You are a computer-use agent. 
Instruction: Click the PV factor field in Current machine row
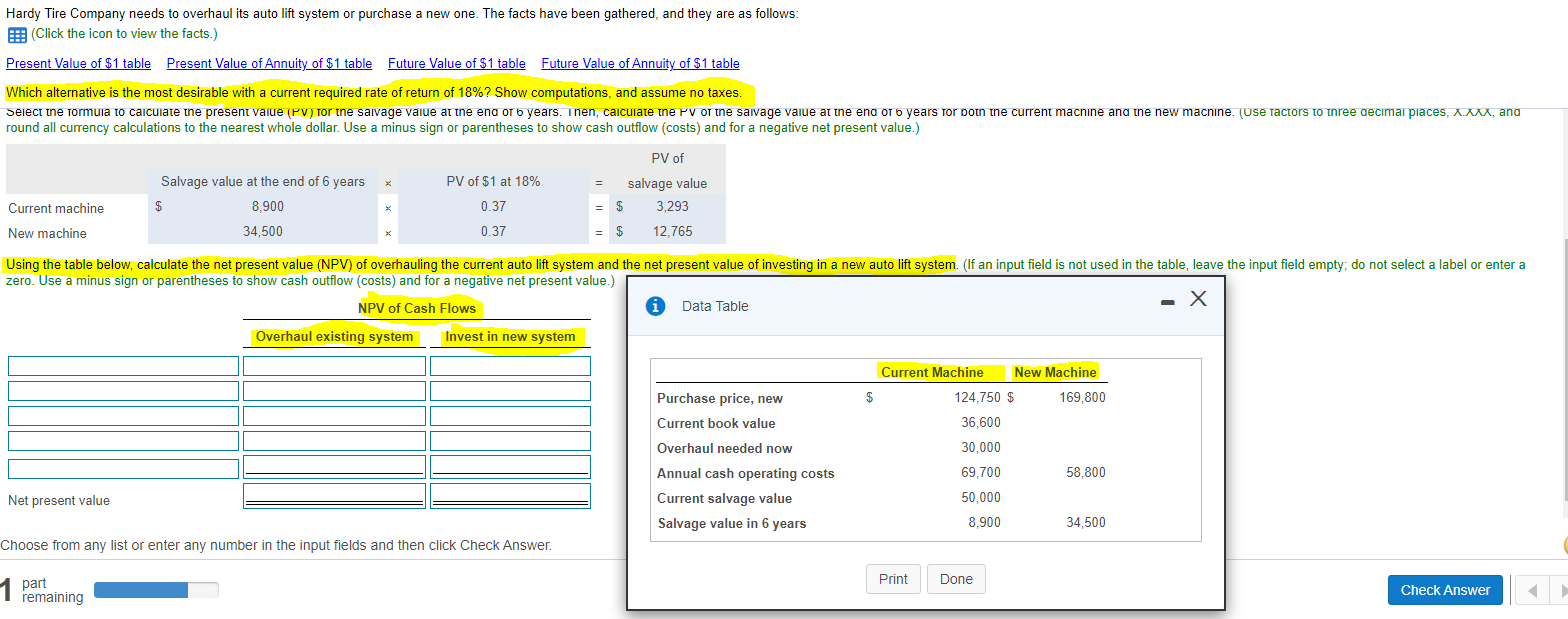click(493, 207)
